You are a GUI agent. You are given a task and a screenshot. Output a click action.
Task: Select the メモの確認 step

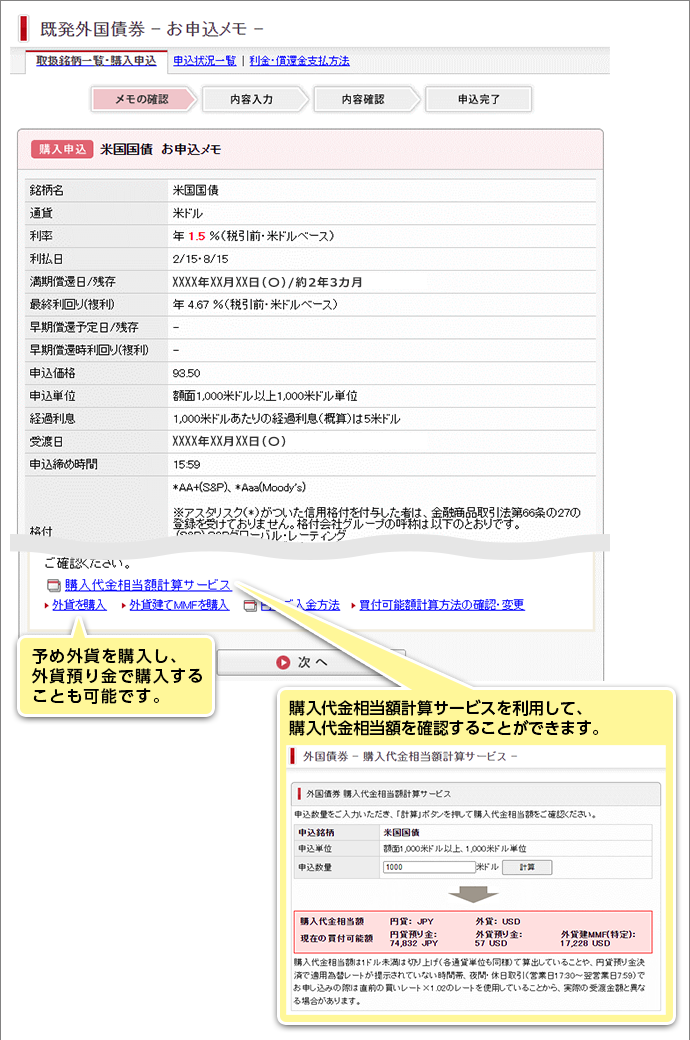coord(142,99)
